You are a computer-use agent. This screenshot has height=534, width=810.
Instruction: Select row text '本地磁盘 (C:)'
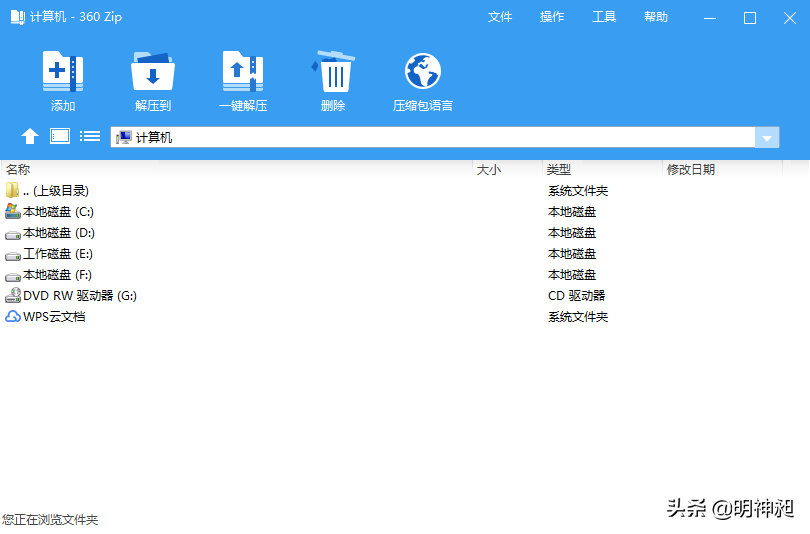pyautogui.click(x=58, y=212)
